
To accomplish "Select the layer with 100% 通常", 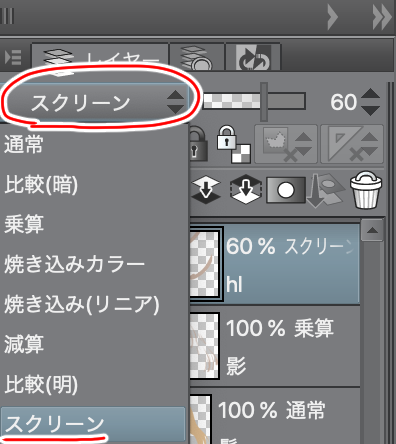I will (x=275, y=417).
